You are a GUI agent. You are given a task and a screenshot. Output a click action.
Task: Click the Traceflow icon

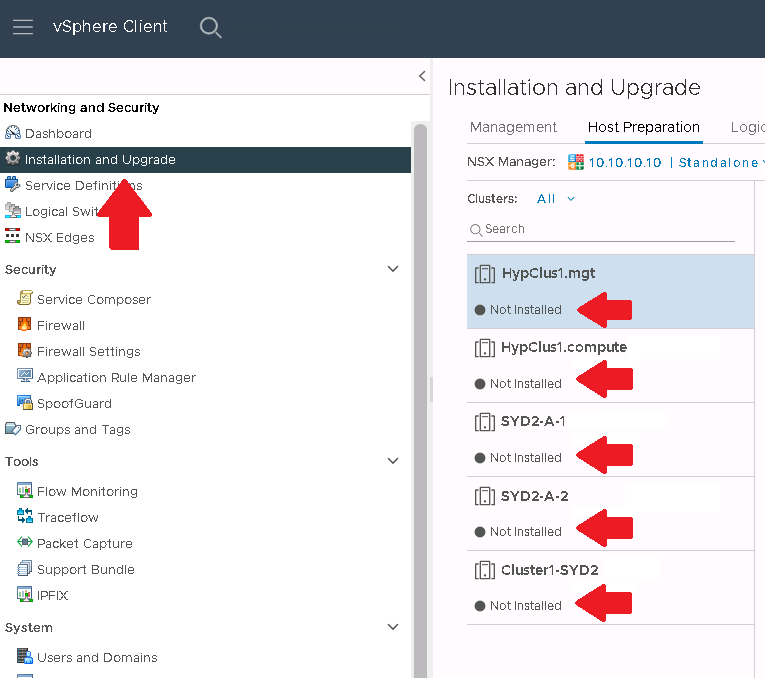(x=25, y=516)
